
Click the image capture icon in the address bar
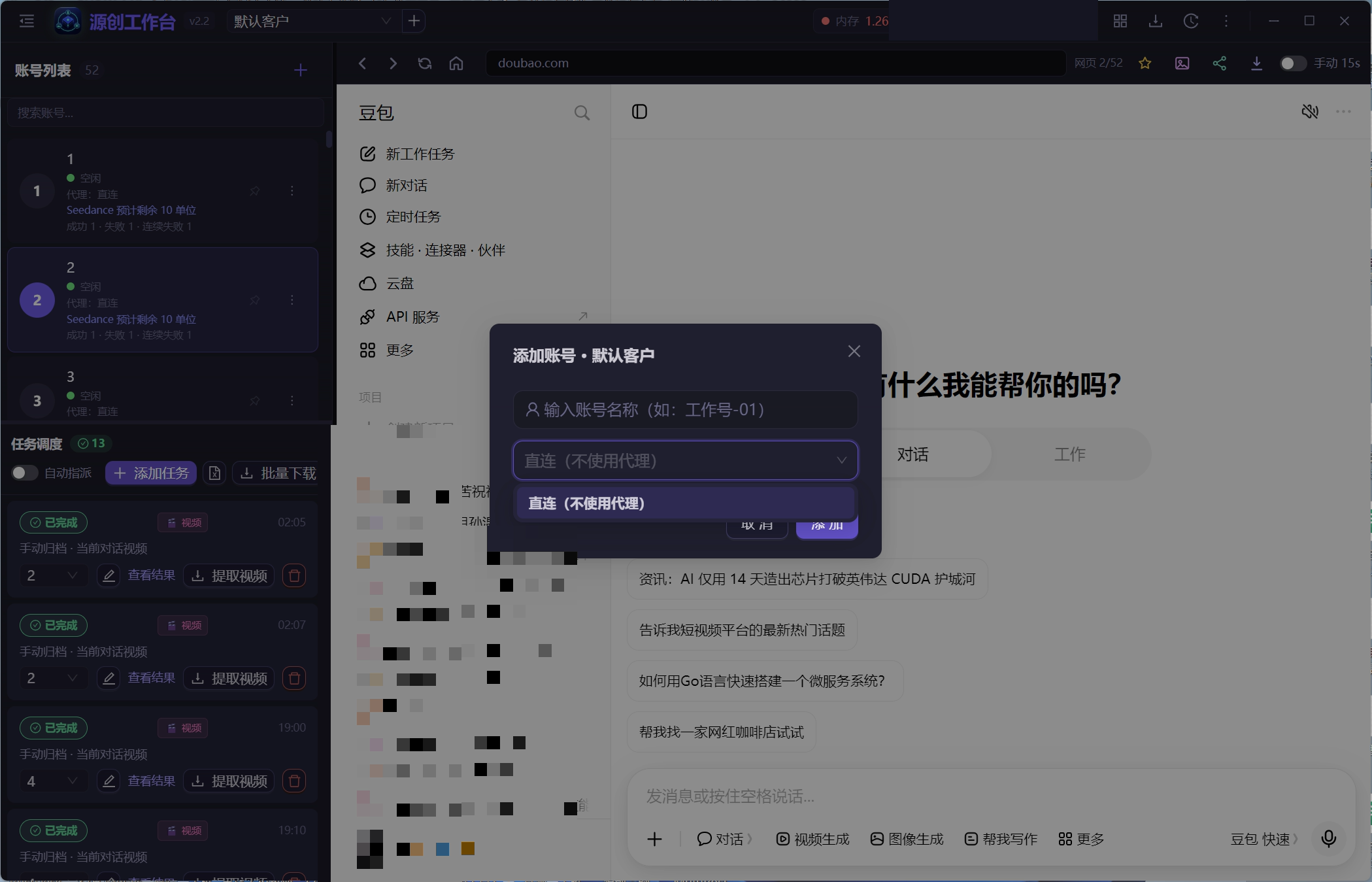pyautogui.click(x=1182, y=63)
